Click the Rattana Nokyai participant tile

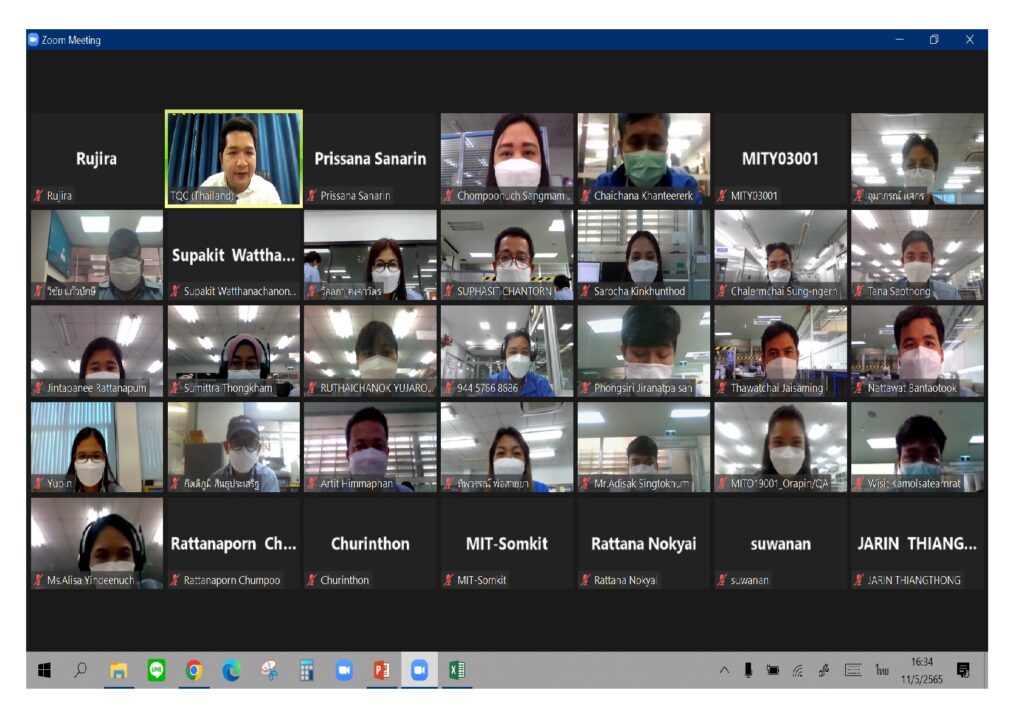(x=643, y=544)
